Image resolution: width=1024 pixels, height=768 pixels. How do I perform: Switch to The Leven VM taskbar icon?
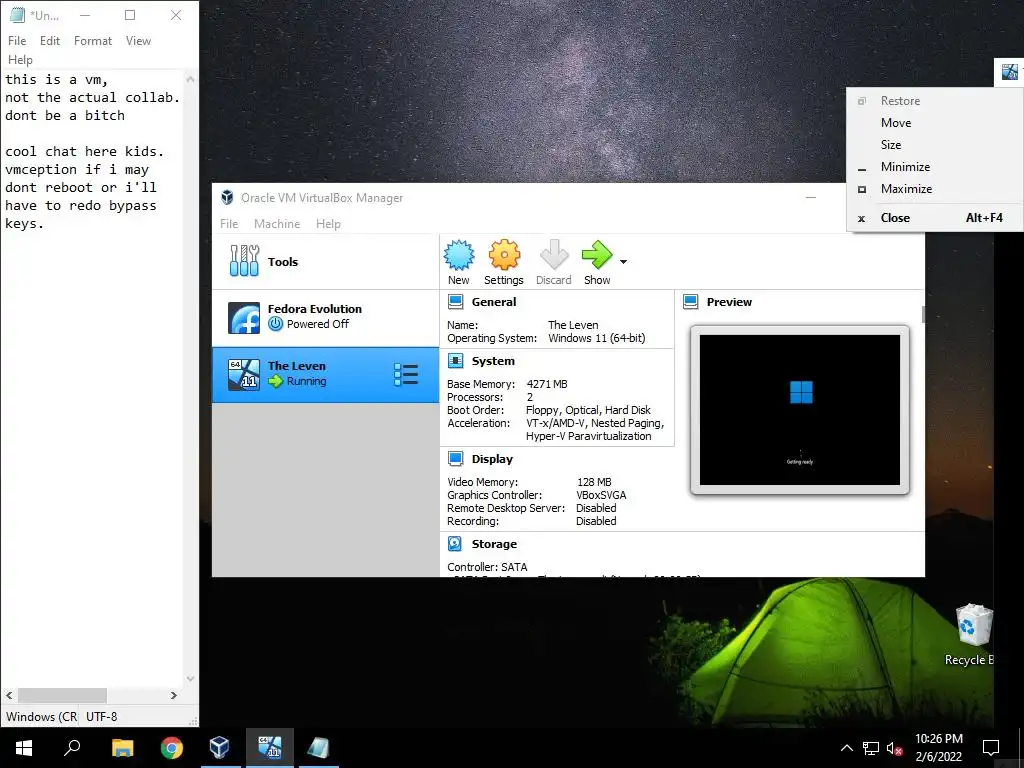pos(270,748)
